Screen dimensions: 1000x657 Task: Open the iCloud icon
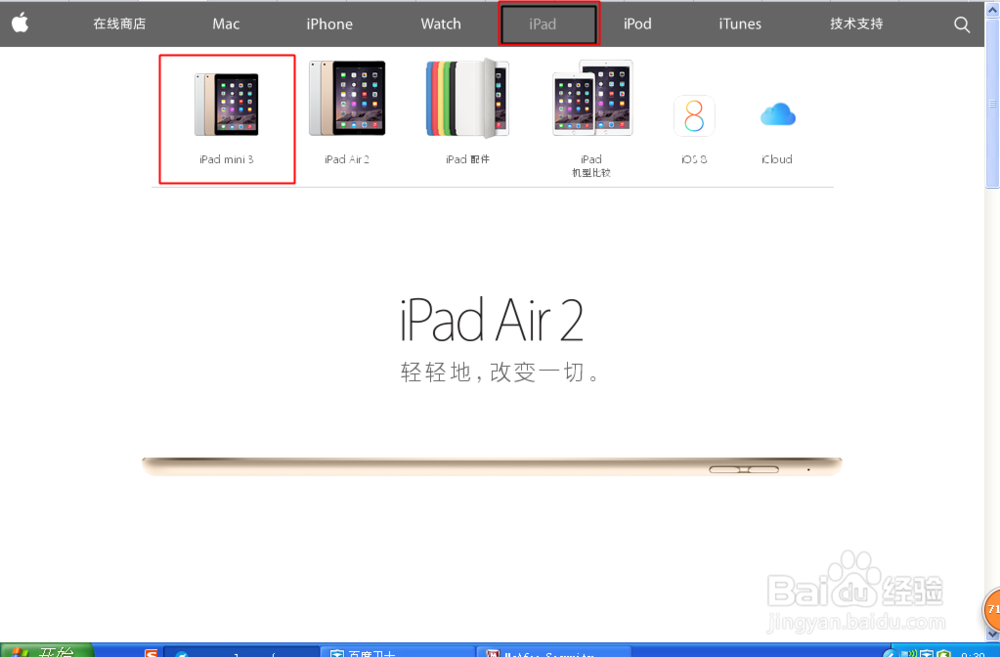[x=777, y=114]
